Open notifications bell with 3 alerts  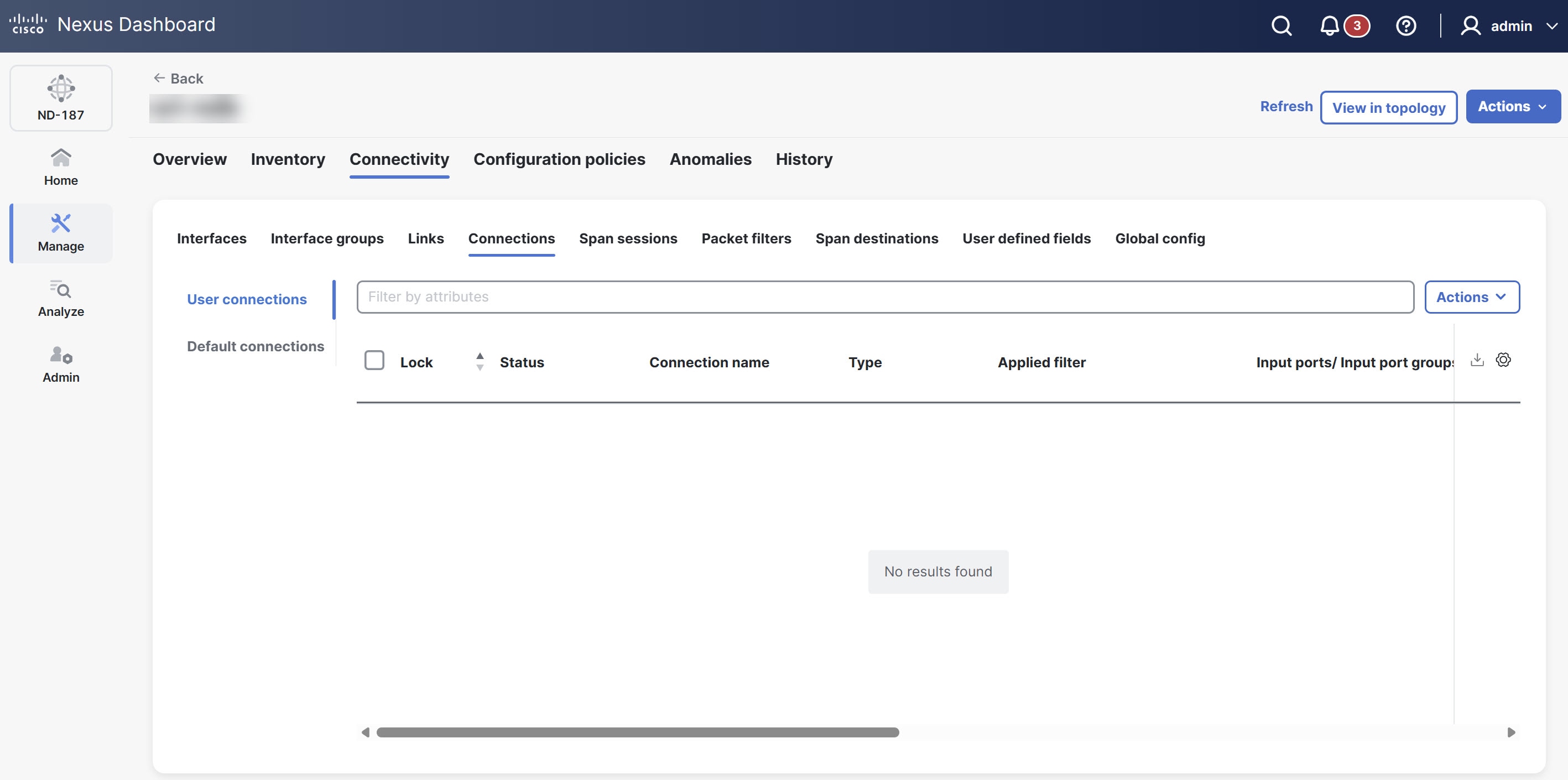[1330, 25]
